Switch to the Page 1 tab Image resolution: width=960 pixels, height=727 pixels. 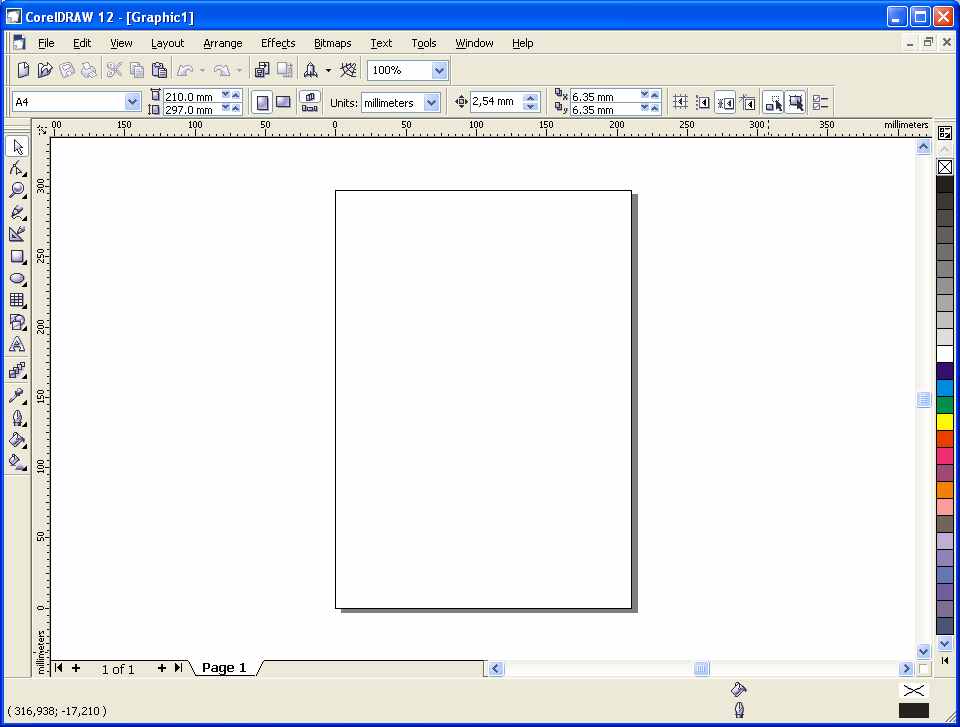tap(224, 668)
